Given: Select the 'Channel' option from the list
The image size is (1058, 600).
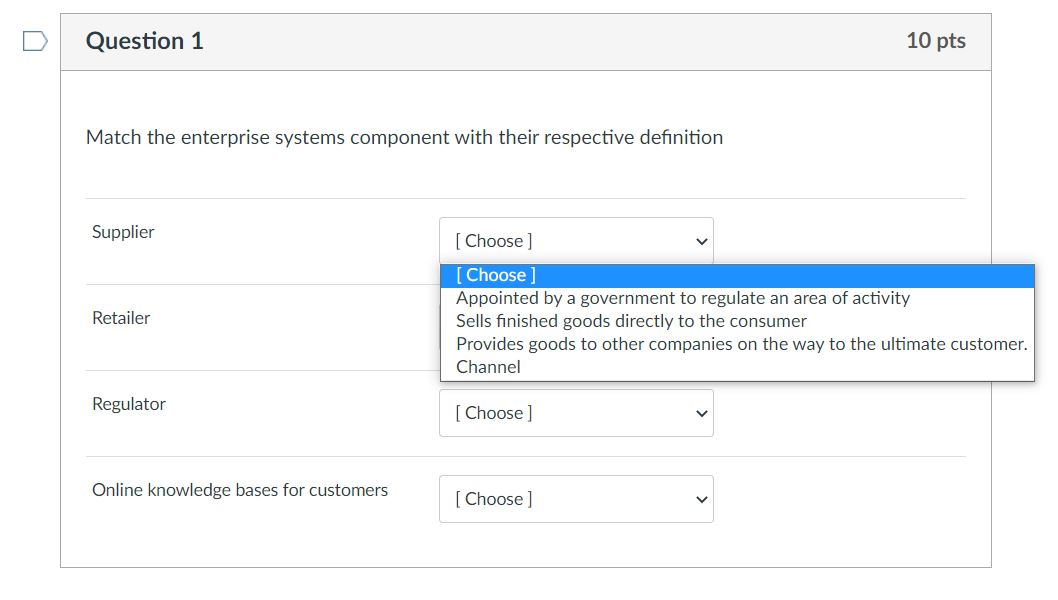Looking at the screenshot, I should (487, 366).
